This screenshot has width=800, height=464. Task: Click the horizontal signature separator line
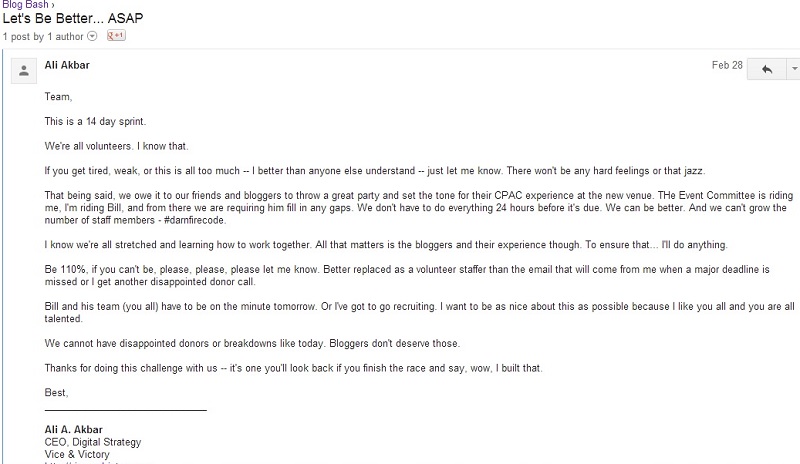[x=126, y=410]
